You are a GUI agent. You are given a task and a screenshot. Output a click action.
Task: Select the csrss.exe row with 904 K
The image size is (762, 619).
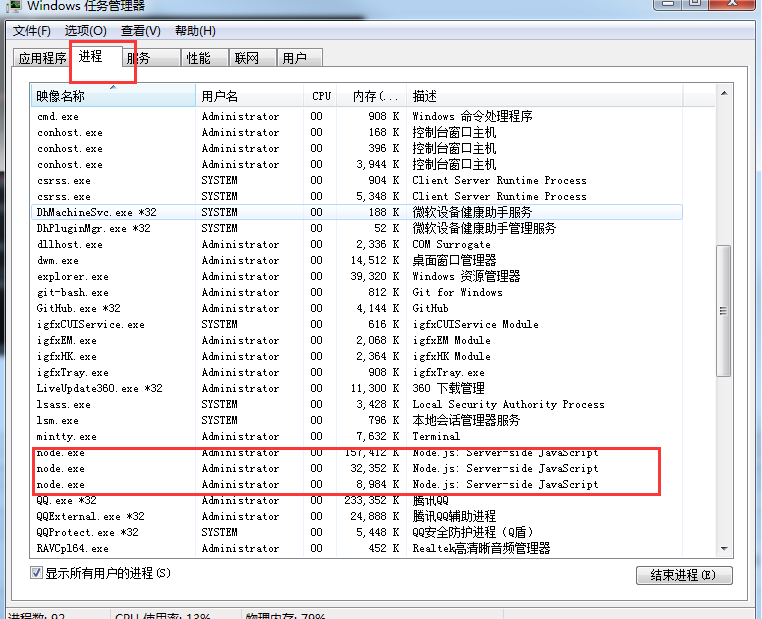pyautogui.click(x=357, y=181)
